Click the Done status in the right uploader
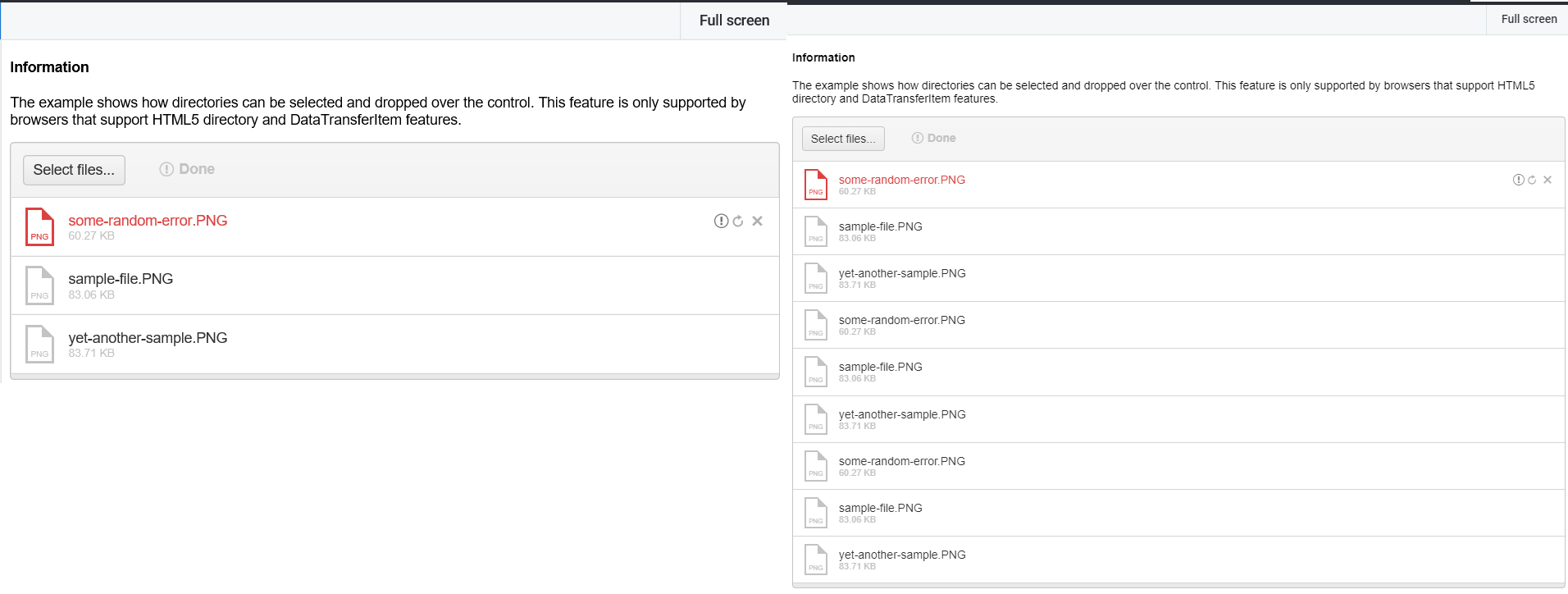The height and width of the screenshot is (594, 1568). [934, 138]
